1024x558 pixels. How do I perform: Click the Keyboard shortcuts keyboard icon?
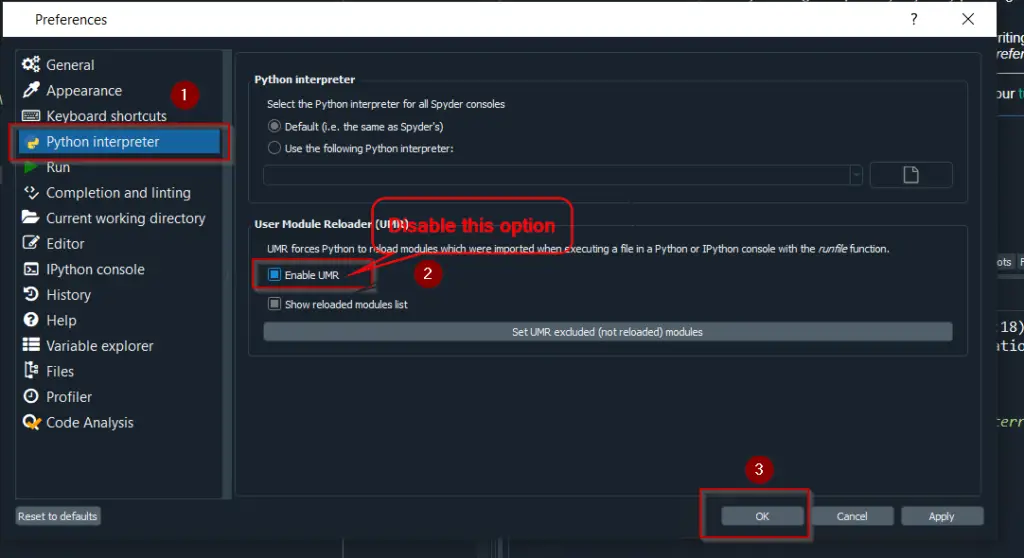31,116
